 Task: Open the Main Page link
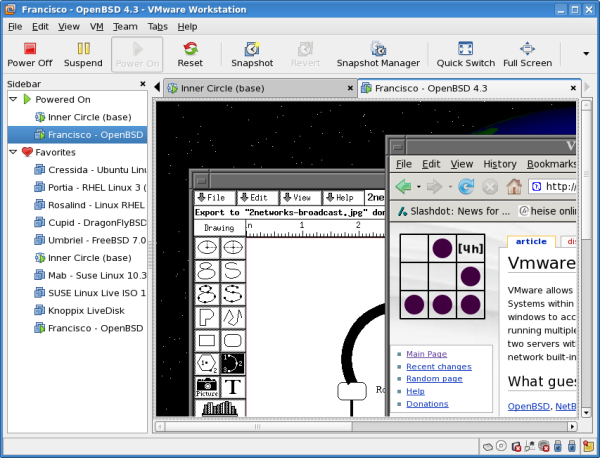pos(426,354)
